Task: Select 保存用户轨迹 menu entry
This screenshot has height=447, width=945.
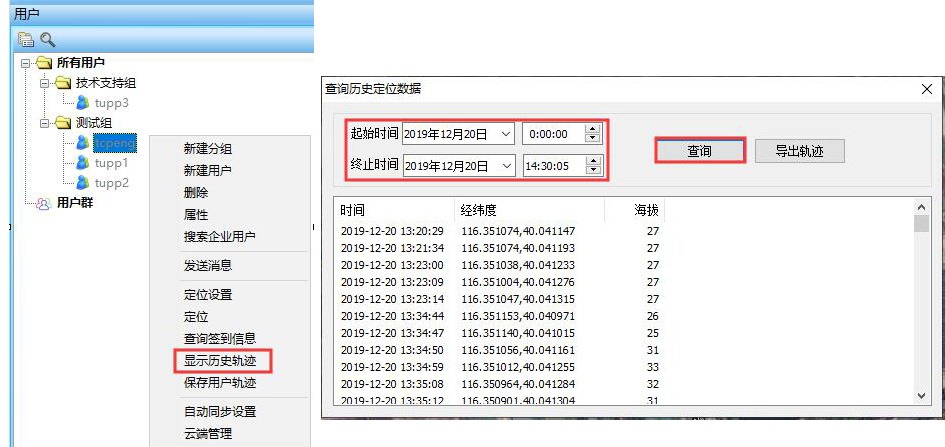Action: point(219,382)
